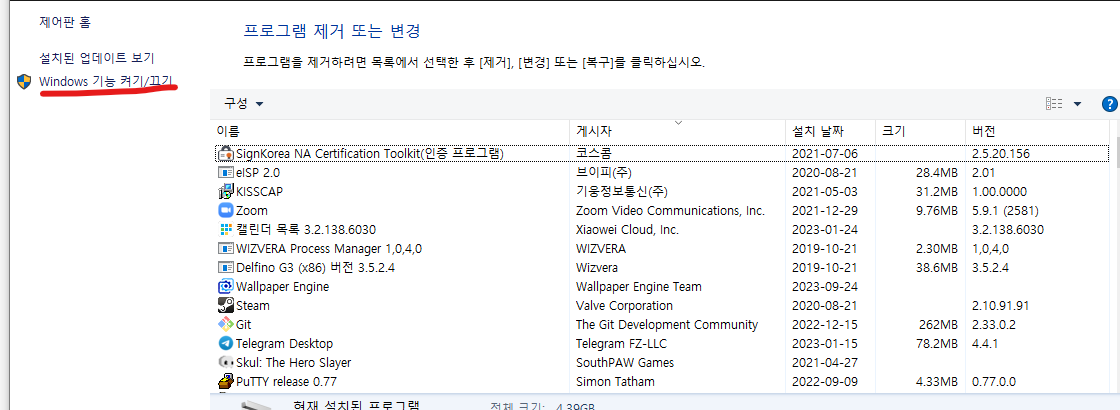Click publisher Valve Corporation
Image resolution: width=1120 pixels, height=410 pixels.
click(624, 306)
